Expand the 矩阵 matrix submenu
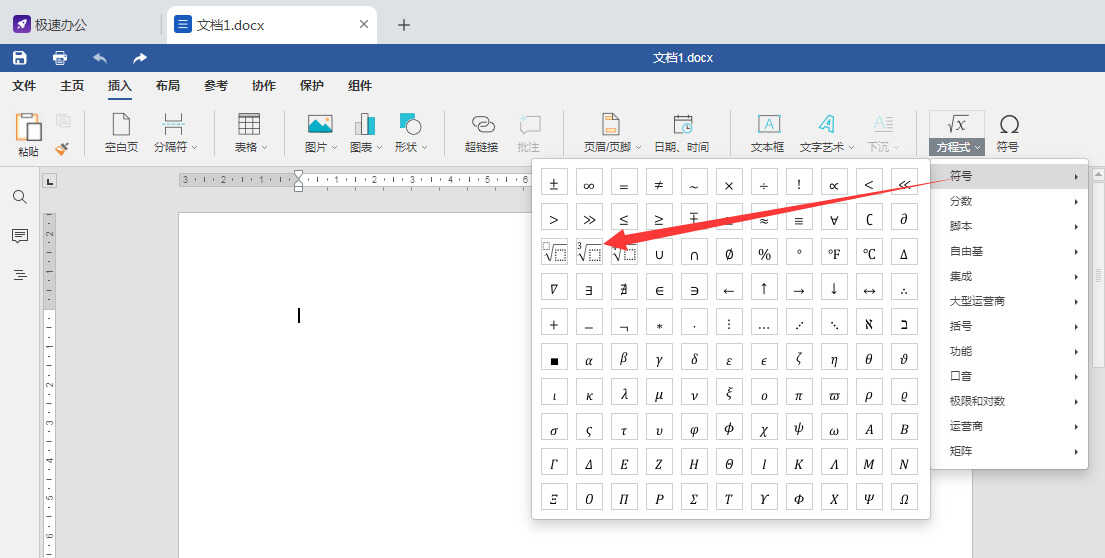This screenshot has height=558, width=1105. click(x=1009, y=451)
